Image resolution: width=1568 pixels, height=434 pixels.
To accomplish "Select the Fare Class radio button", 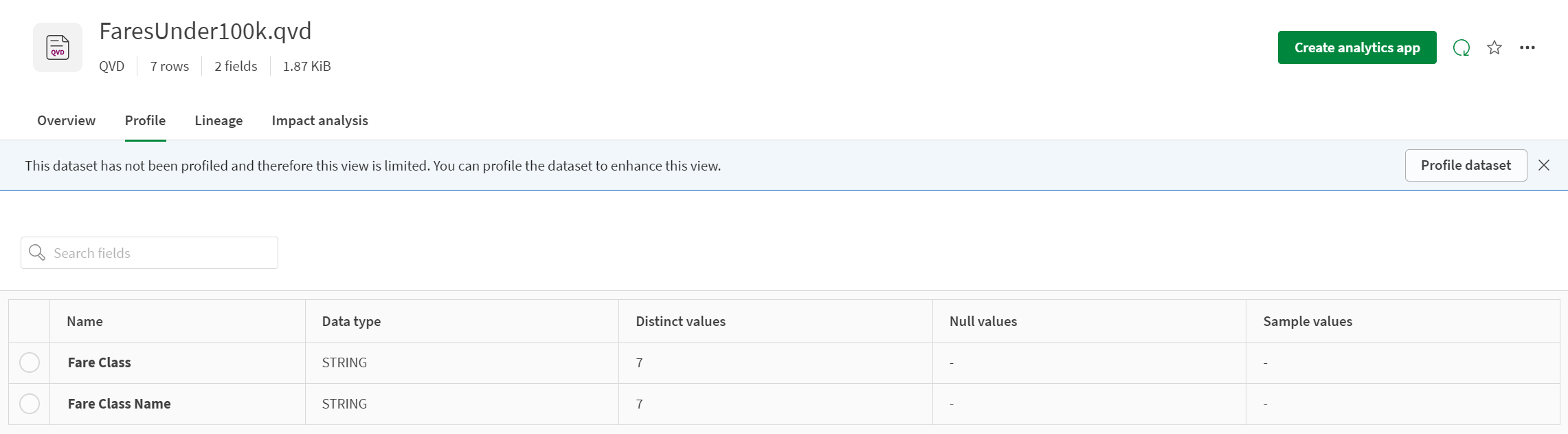I will tap(30, 362).
